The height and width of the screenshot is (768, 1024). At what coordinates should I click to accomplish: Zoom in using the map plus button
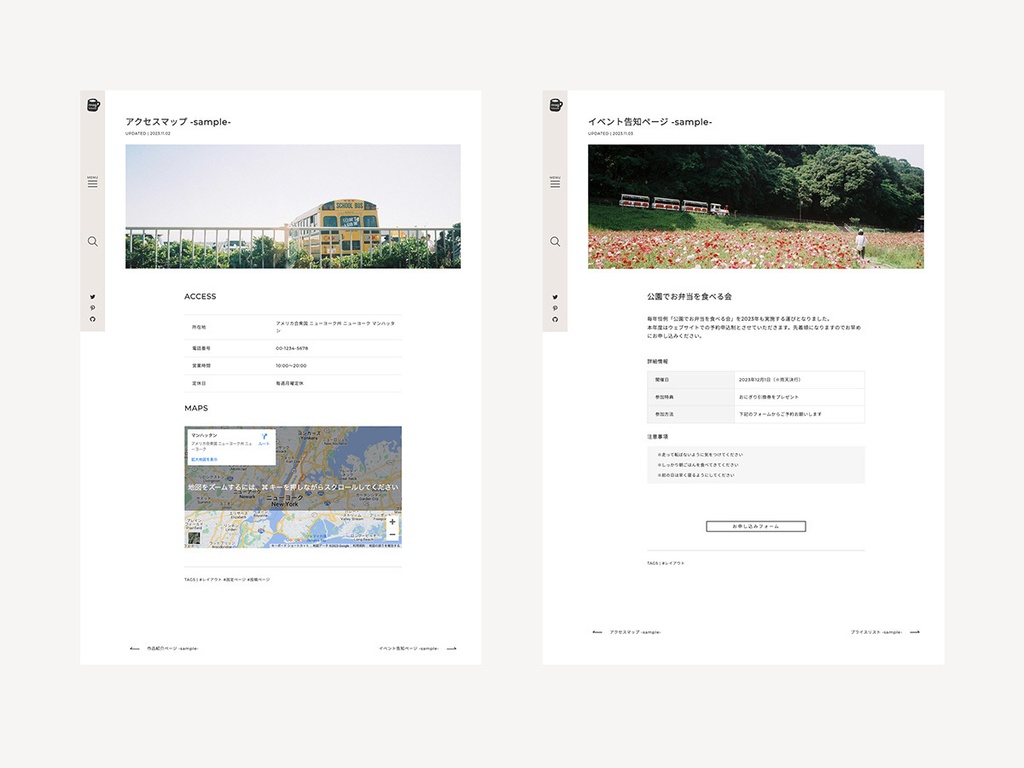(391, 521)
